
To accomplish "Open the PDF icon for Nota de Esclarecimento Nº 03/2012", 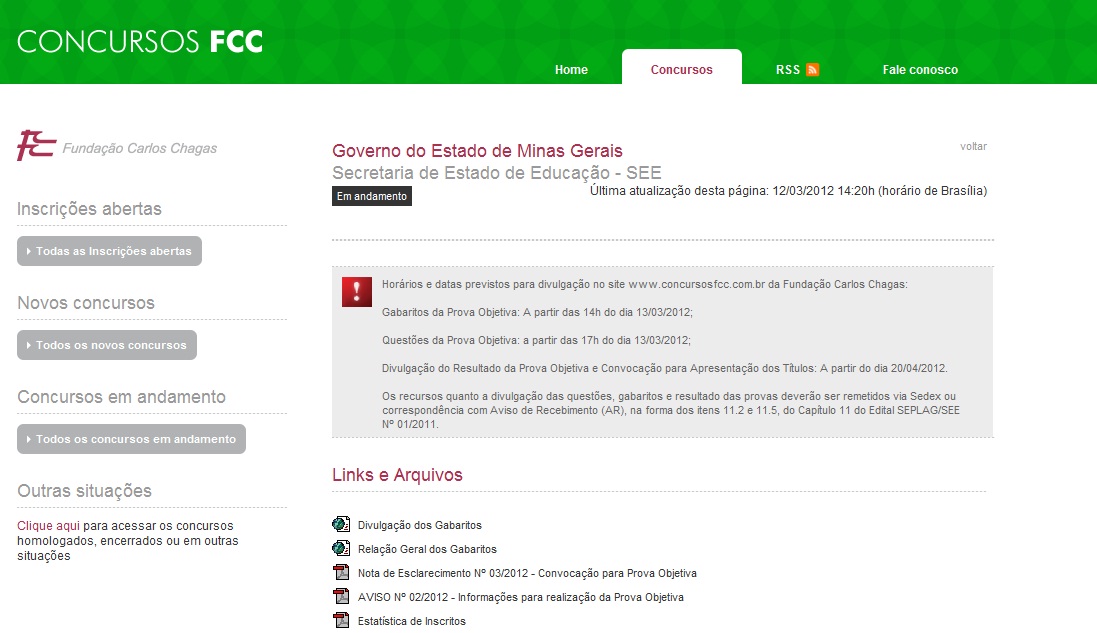I will 338,572.
